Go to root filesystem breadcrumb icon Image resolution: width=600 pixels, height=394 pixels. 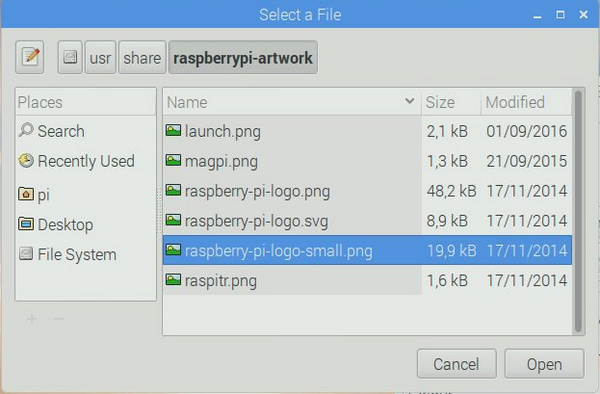(x=70, y=57)
